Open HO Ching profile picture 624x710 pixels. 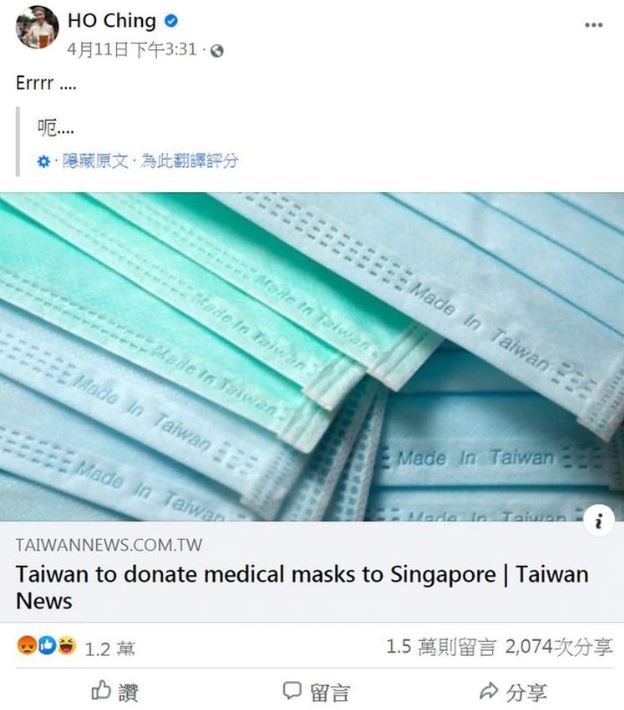click(37, 27)
